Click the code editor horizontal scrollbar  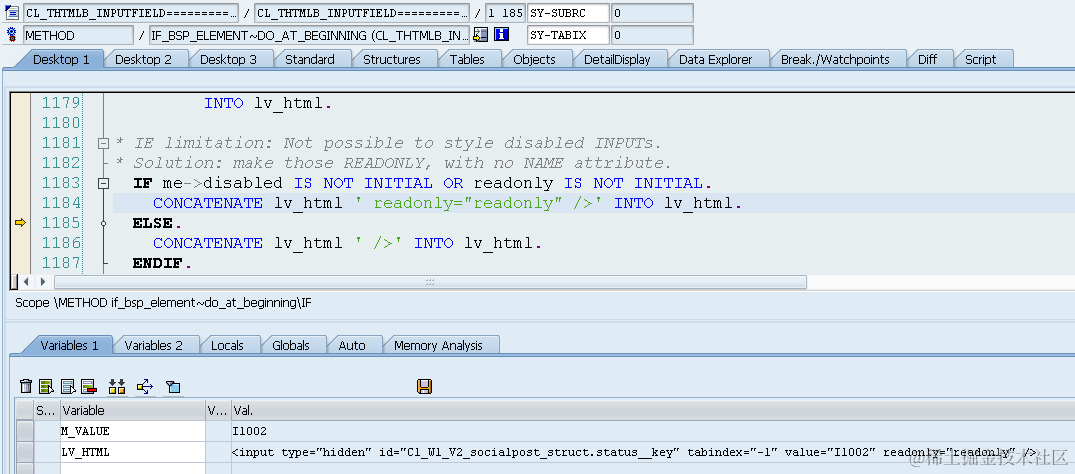(x=430, y=282)
